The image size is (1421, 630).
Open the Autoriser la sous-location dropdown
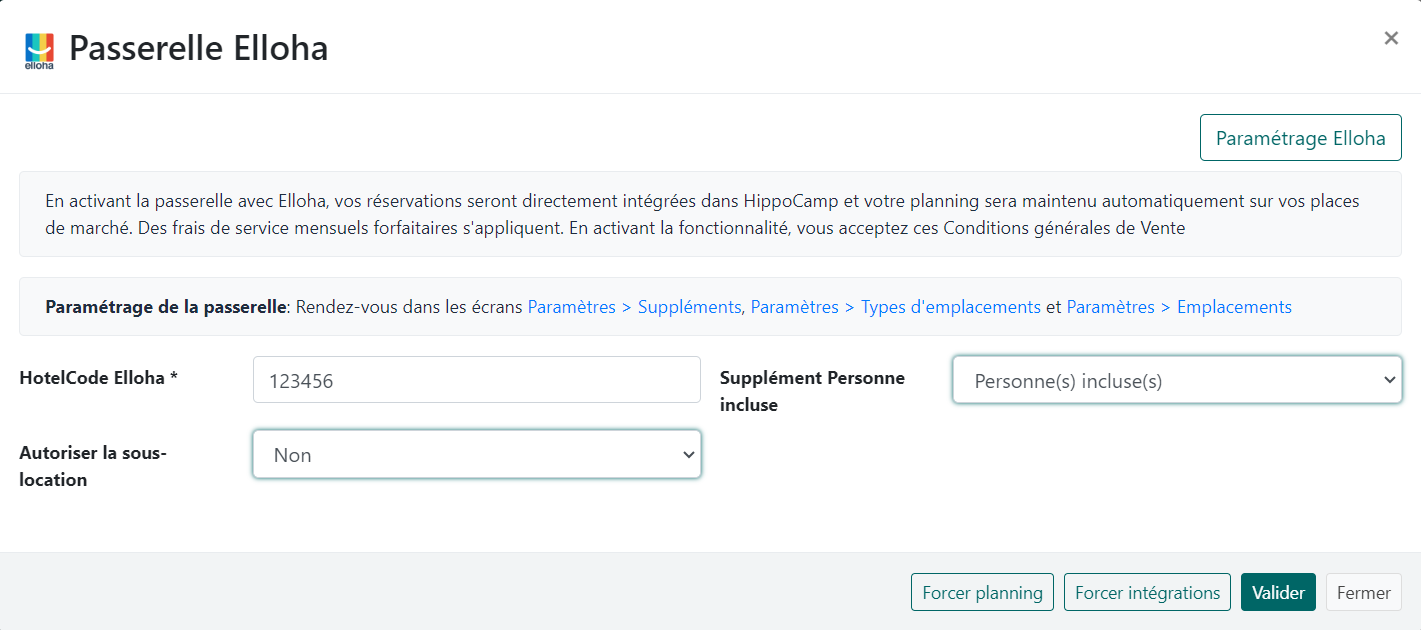tap(476, 454)
